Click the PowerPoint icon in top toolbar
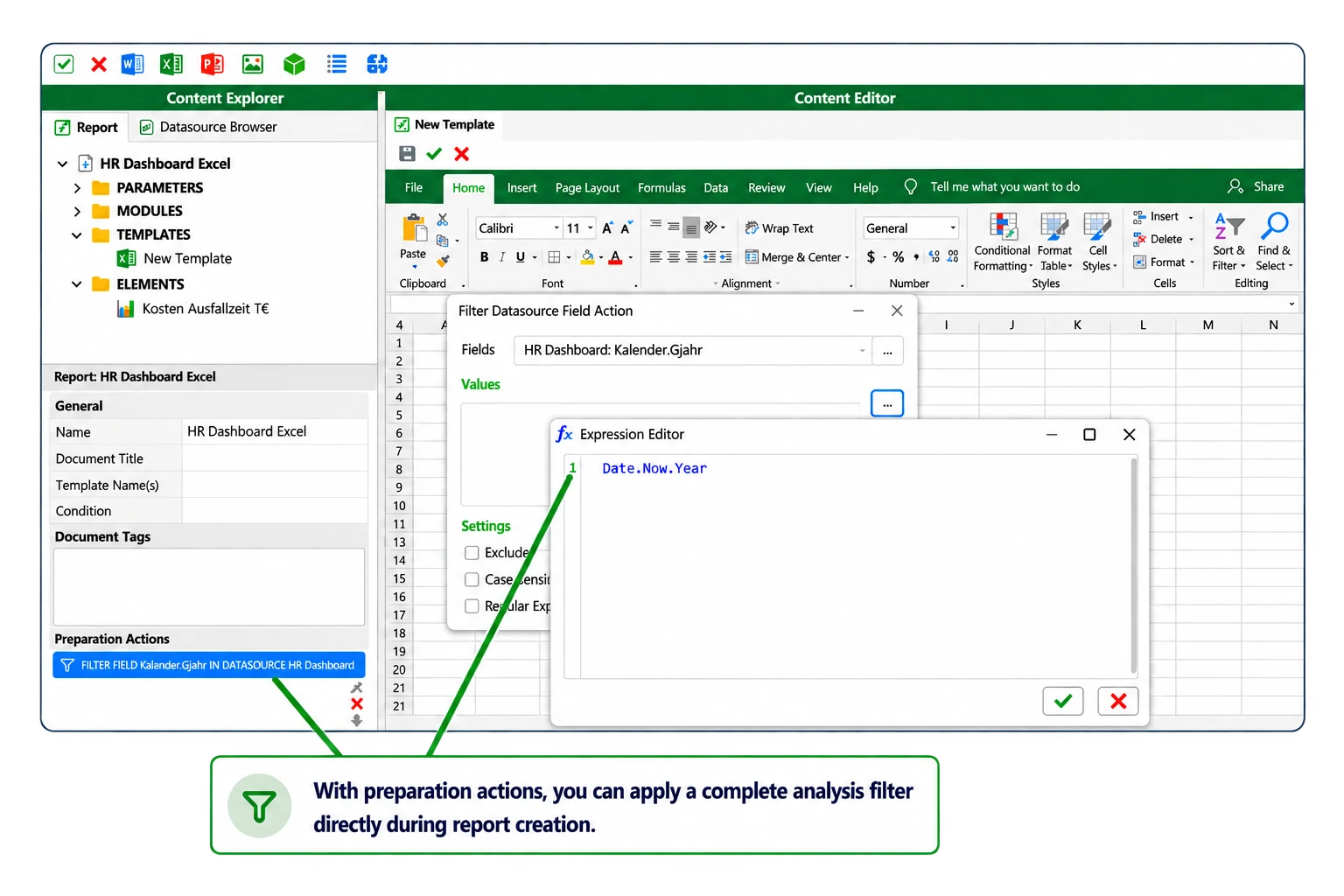This screenshot has height=896, width=1344. [212, 64]
